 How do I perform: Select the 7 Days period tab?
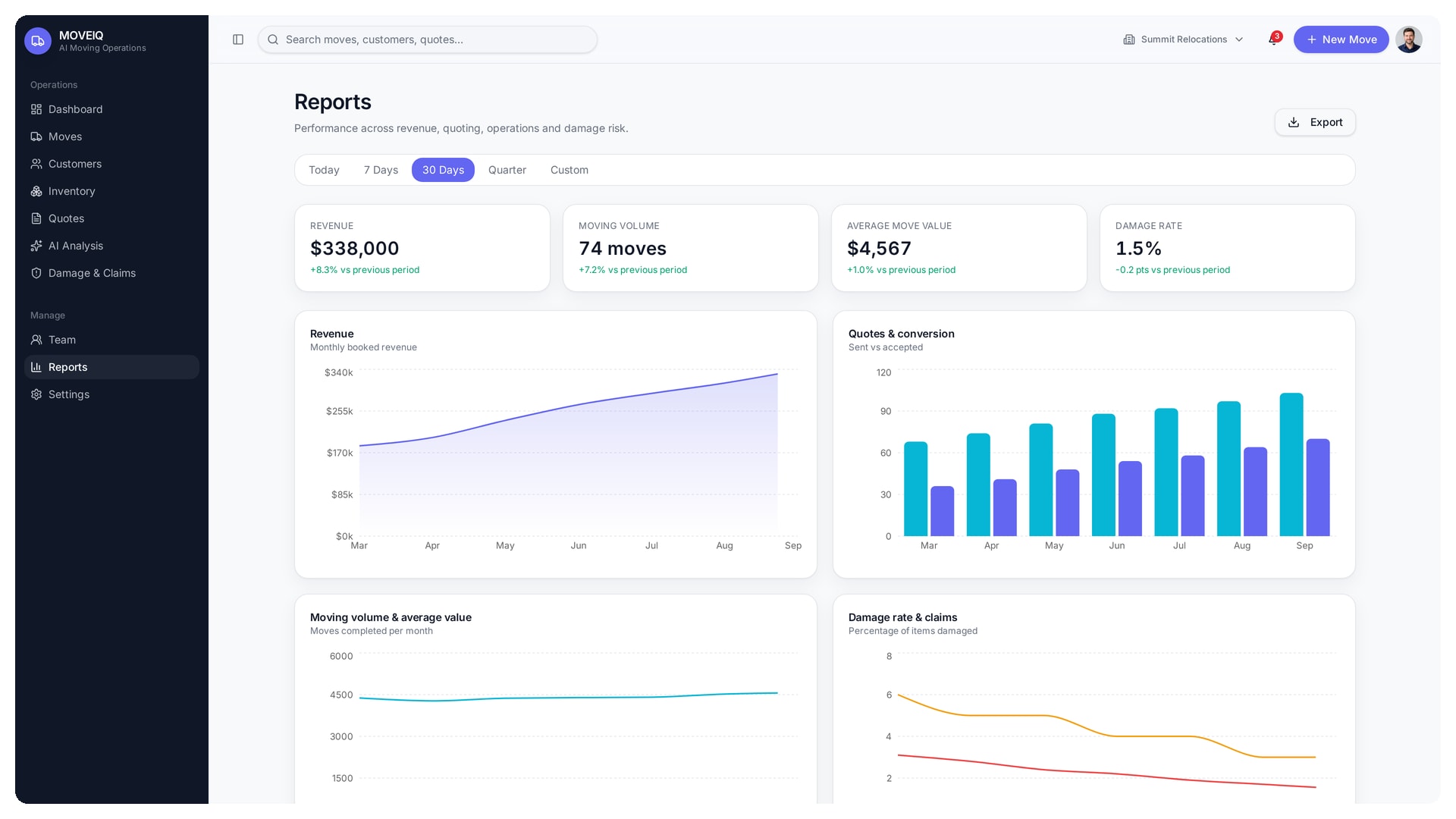381,170
